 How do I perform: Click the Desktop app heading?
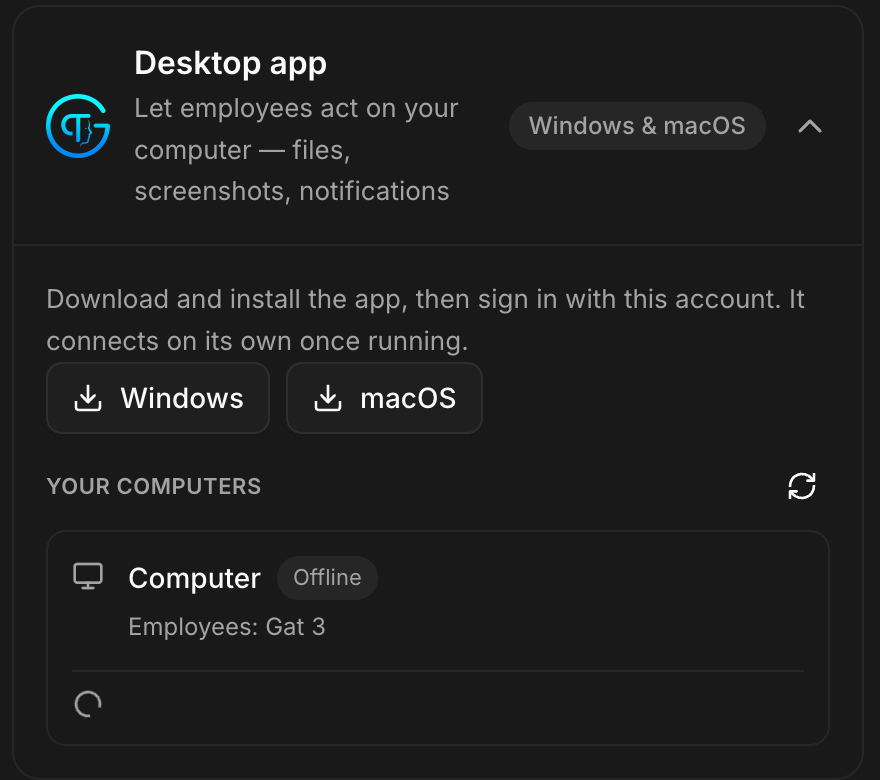click(230, 63)
